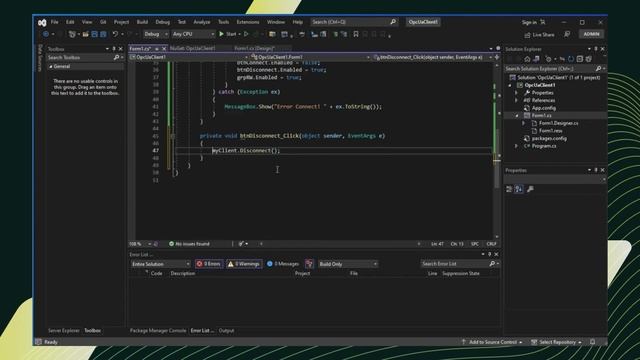Expand the Form1.Designer.cs node
Image resolution: width=640 pixels, height=360 pixels.
(x=524, y=123)
